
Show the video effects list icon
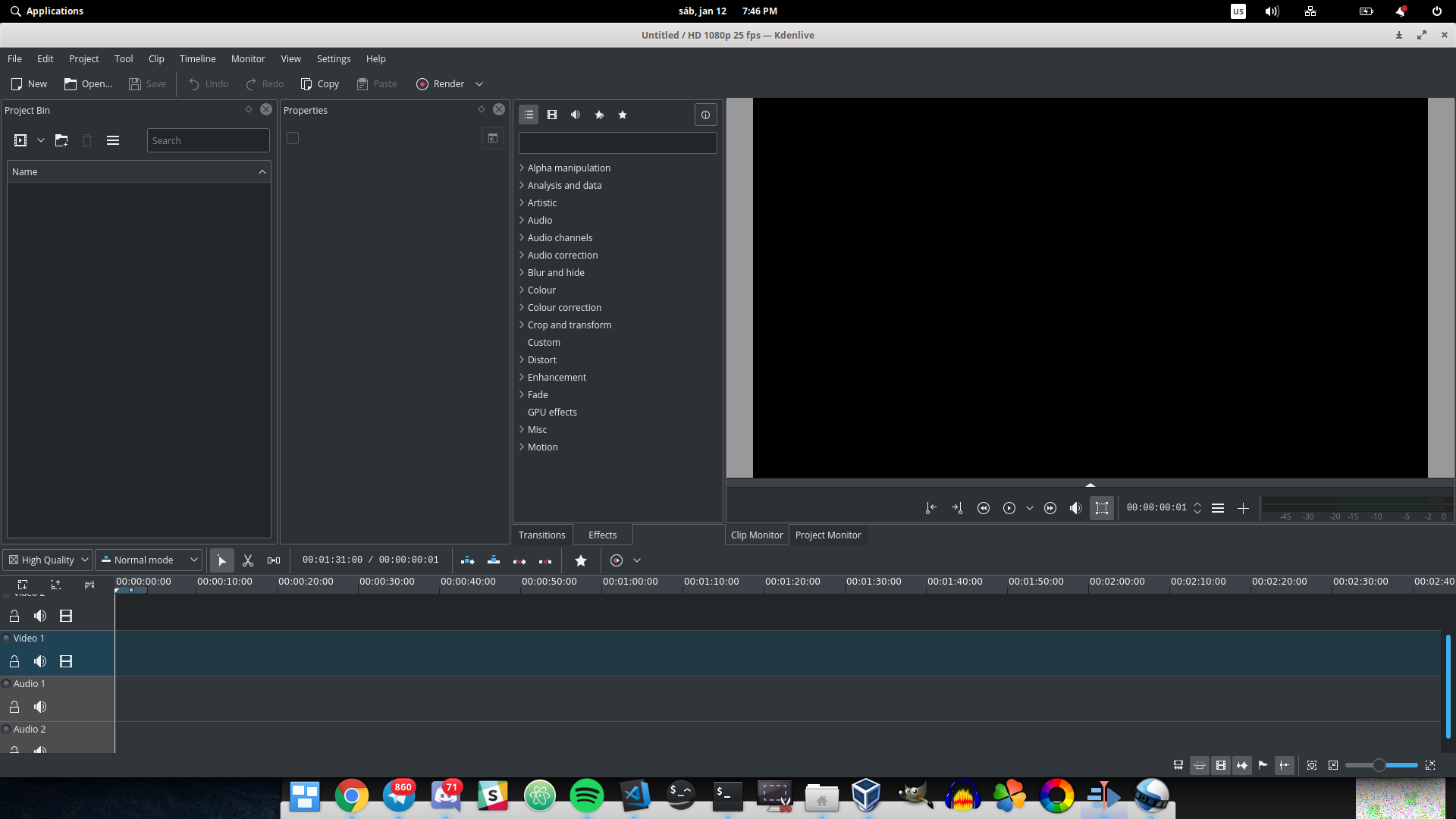[552, 115]
